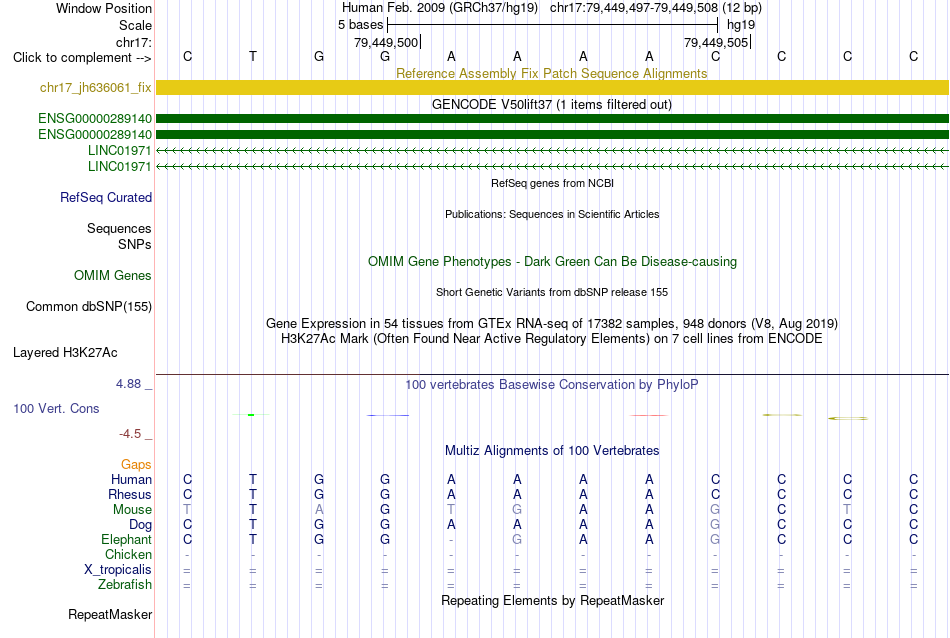Select the yellow fix patch alignment bar

[x=552, y=87]
